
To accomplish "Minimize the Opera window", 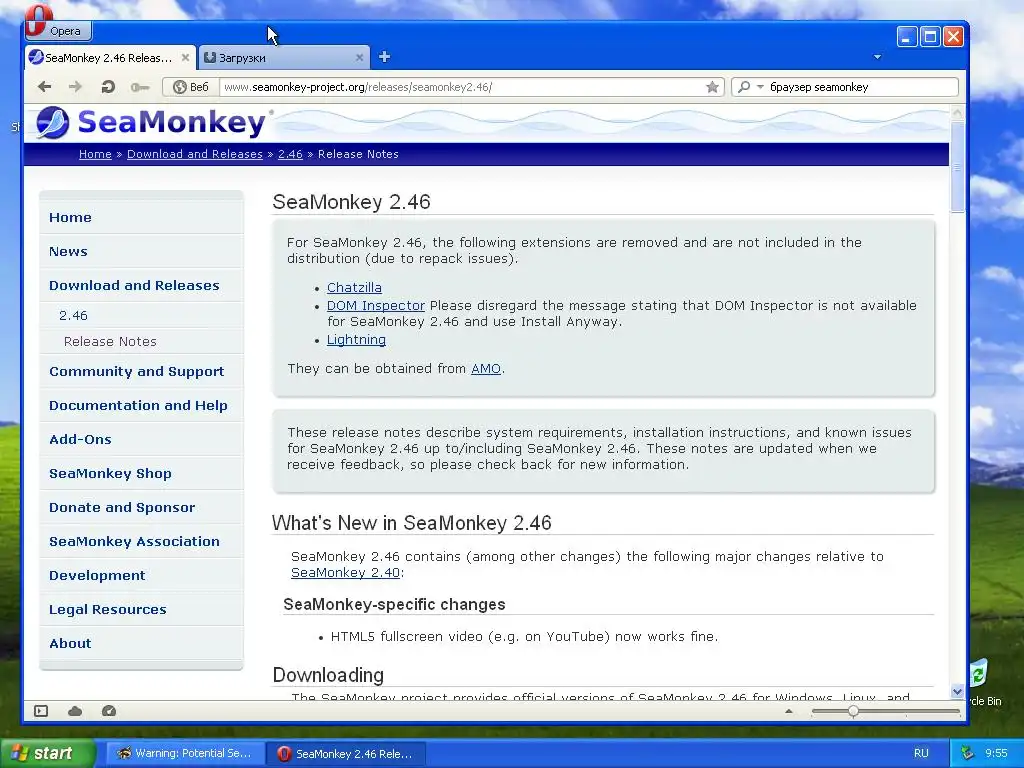I will pos(906,37).
